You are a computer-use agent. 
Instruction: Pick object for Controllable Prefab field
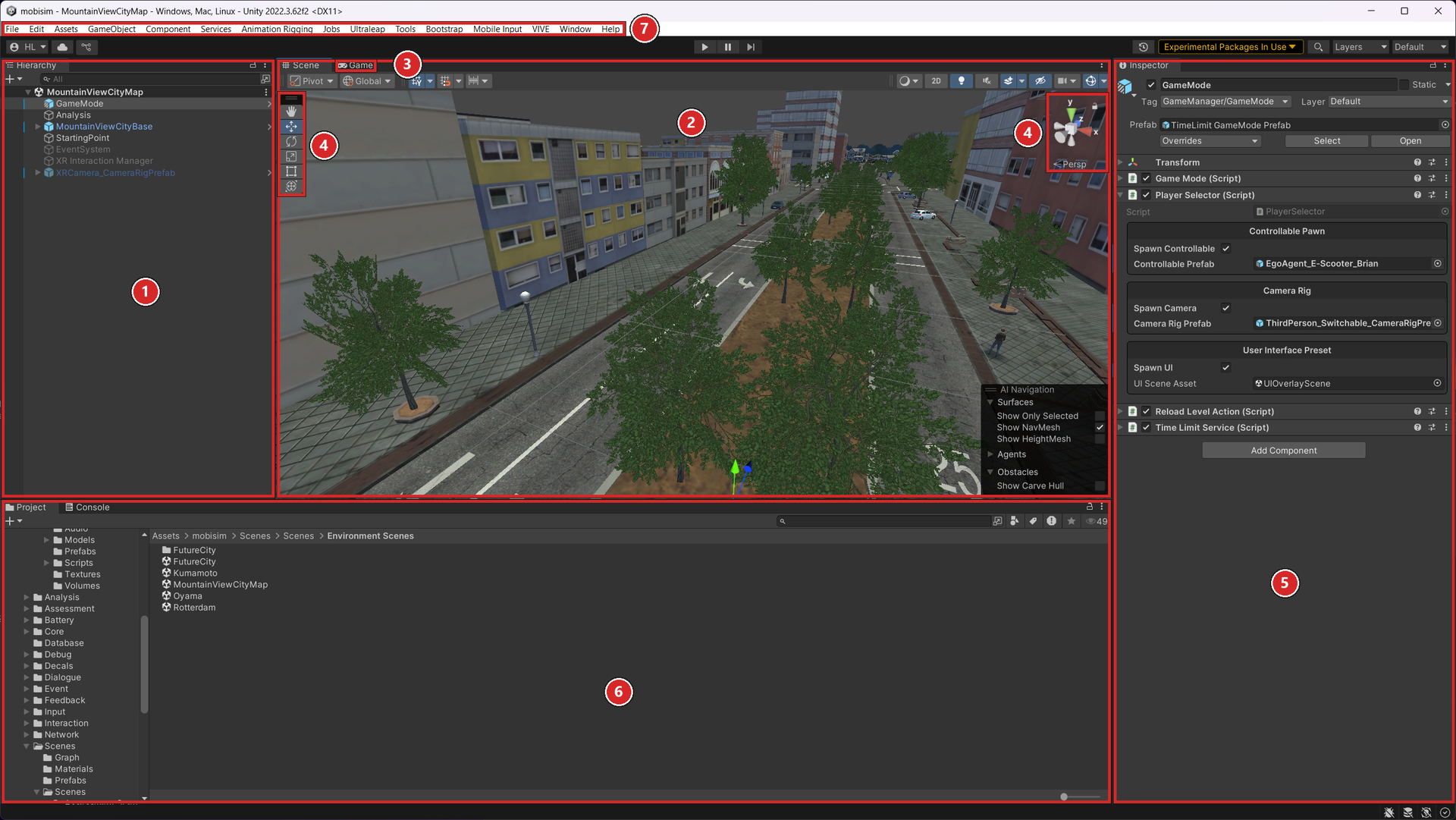1437,264
